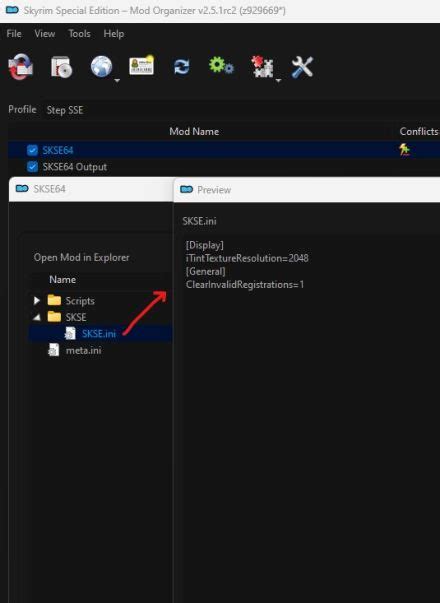Viewport: 440px width, 603px height.
Task: Open the Profiles ID card icon
Action: click(x=142, y=66)
